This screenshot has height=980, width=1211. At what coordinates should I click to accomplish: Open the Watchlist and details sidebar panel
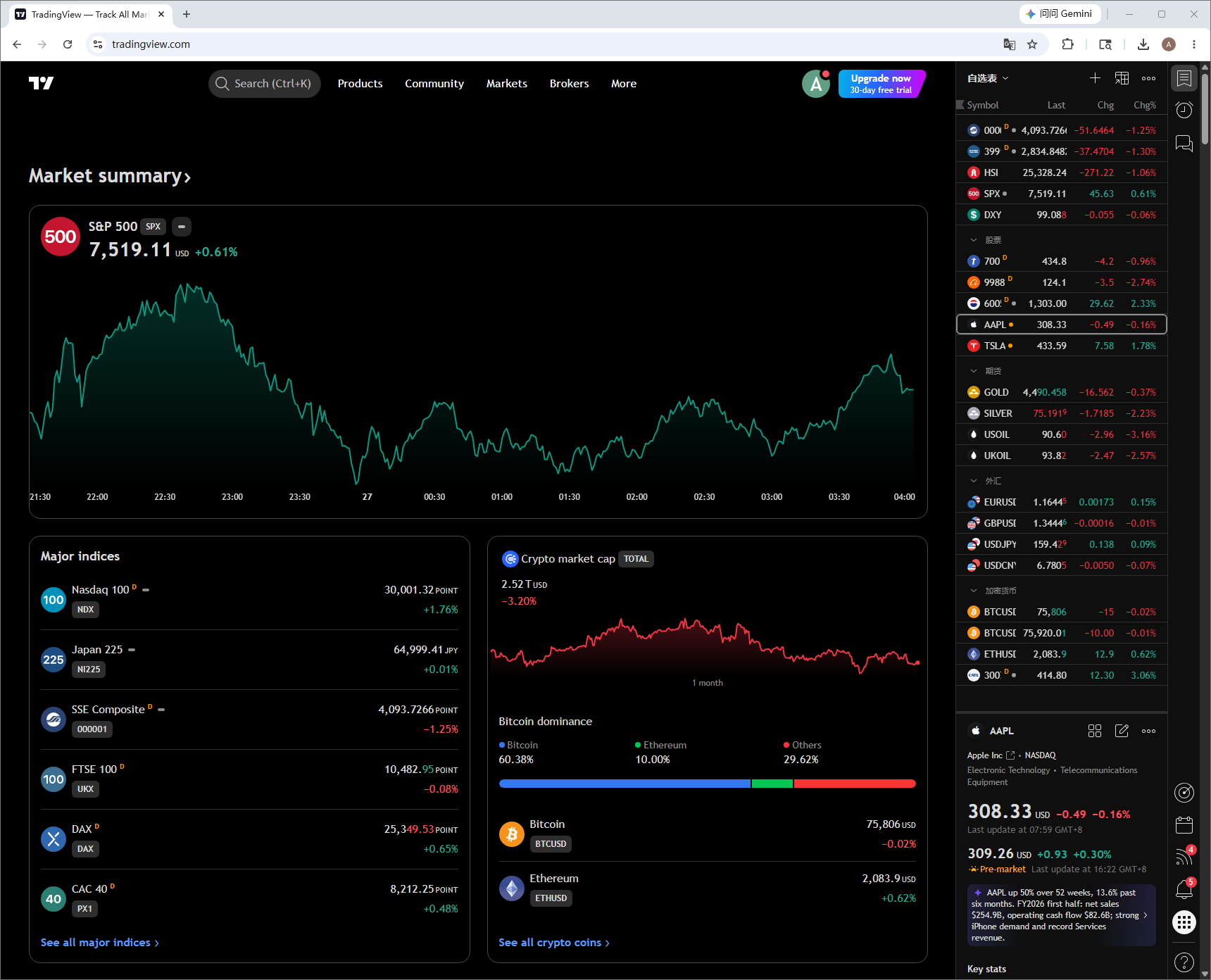pos(1184,78)
